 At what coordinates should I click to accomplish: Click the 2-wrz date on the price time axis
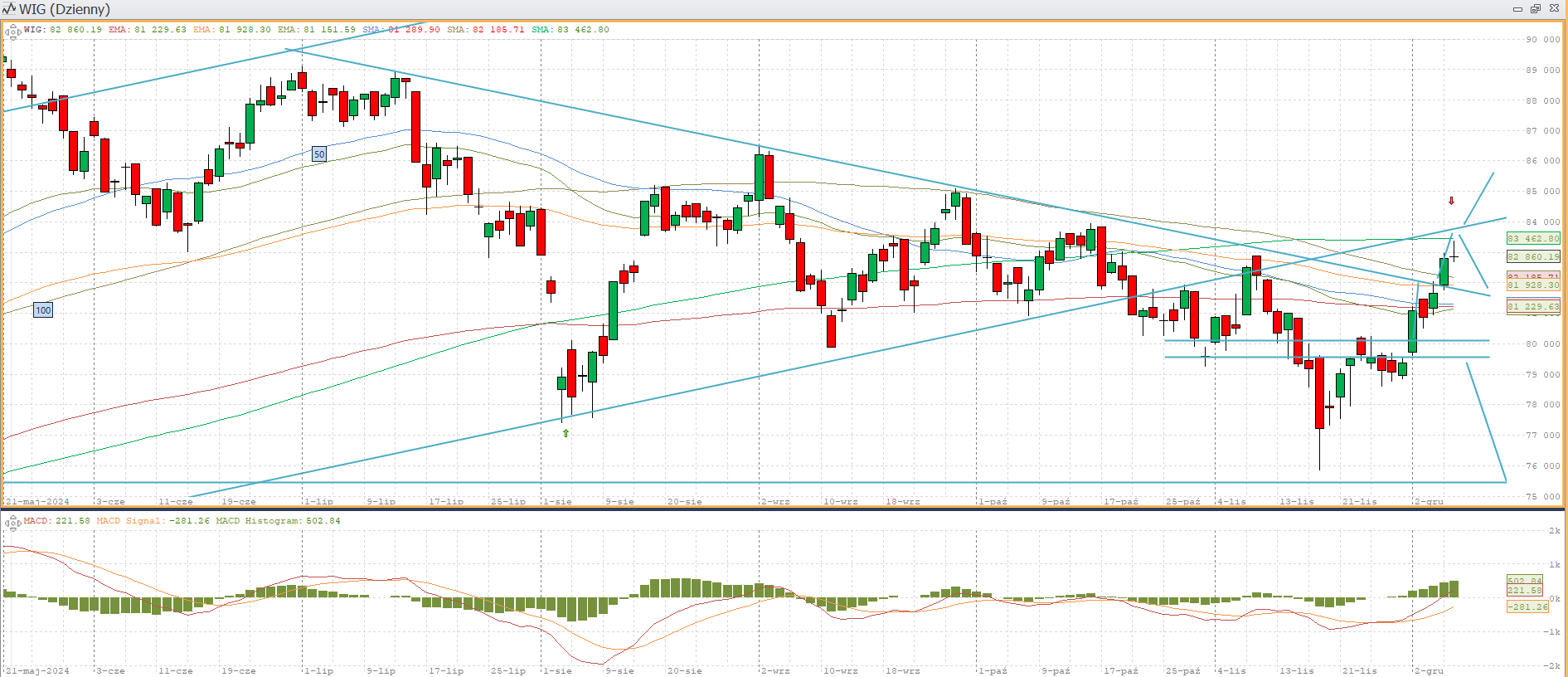[x=776, y=502]
